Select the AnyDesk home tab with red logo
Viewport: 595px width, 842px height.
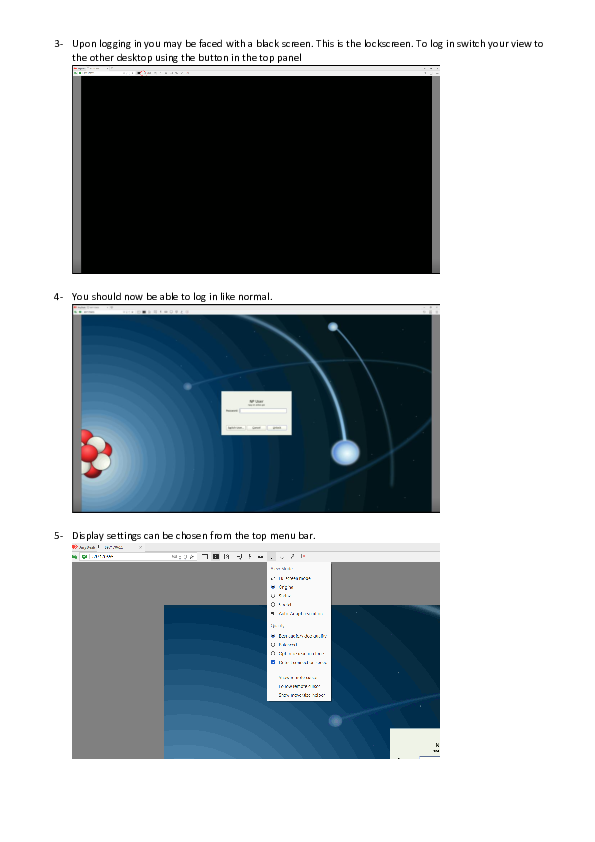tap(84, 547)
